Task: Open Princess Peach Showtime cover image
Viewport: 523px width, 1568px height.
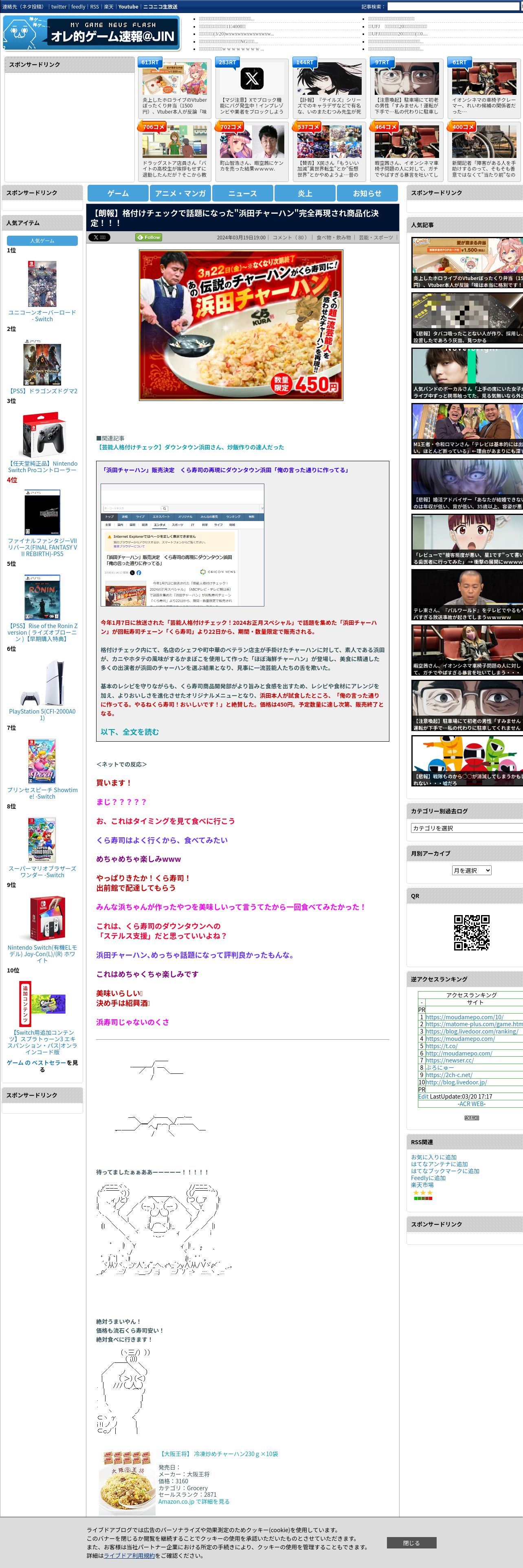Action: [x=42, y=762]
